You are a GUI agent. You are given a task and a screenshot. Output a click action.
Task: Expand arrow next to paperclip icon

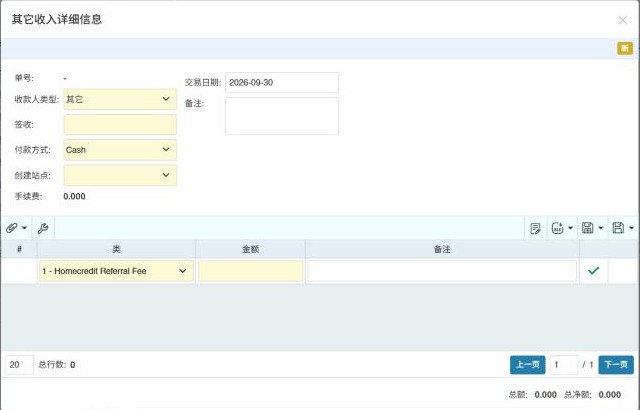pyautogui.click(x=24, y=228)
